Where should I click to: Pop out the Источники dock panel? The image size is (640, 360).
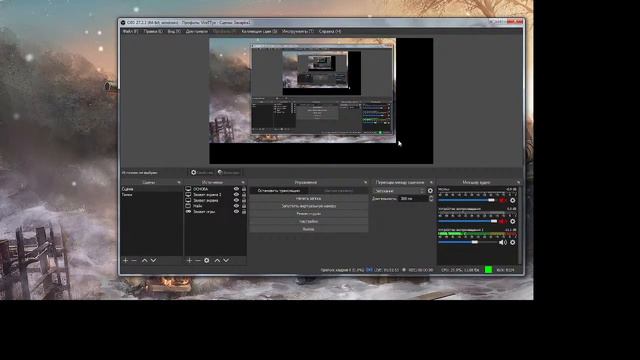click(243, 182)
